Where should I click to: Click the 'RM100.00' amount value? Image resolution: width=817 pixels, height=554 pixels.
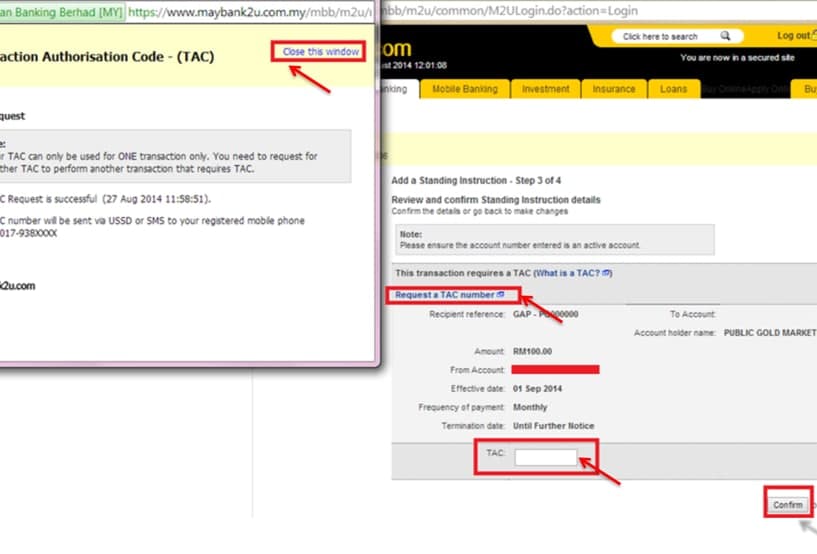(x=532, y=351)
